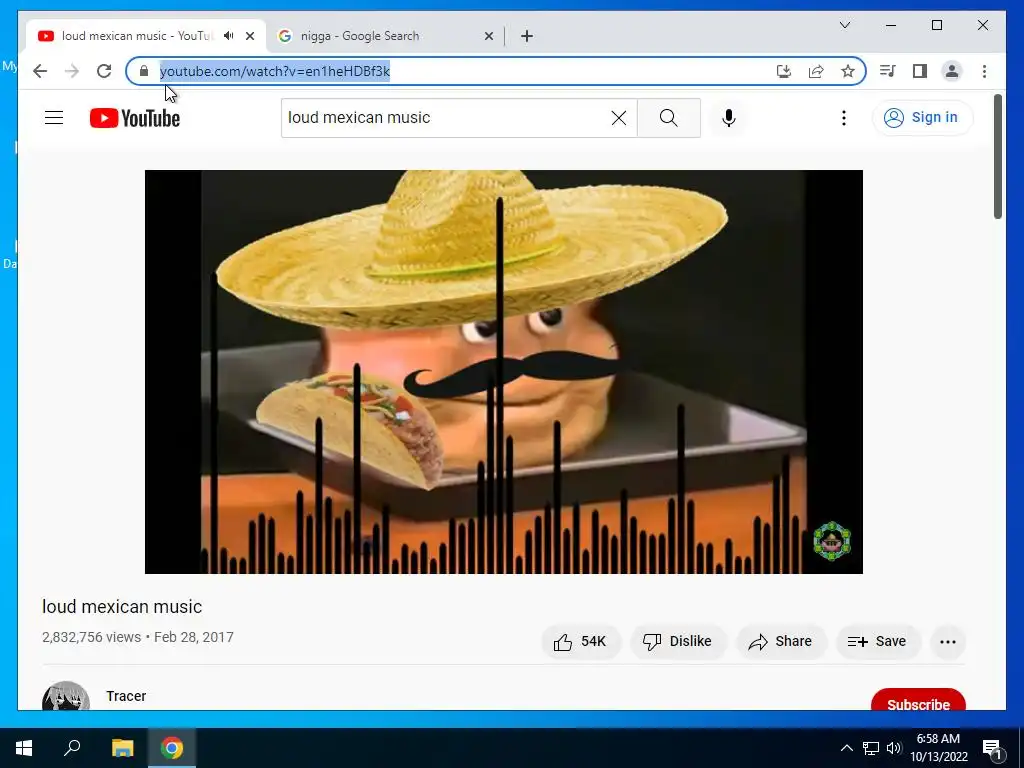Click the page vertical scrollbar
The height and width of the screenshot is (768, 1024).
click(997, 157)
